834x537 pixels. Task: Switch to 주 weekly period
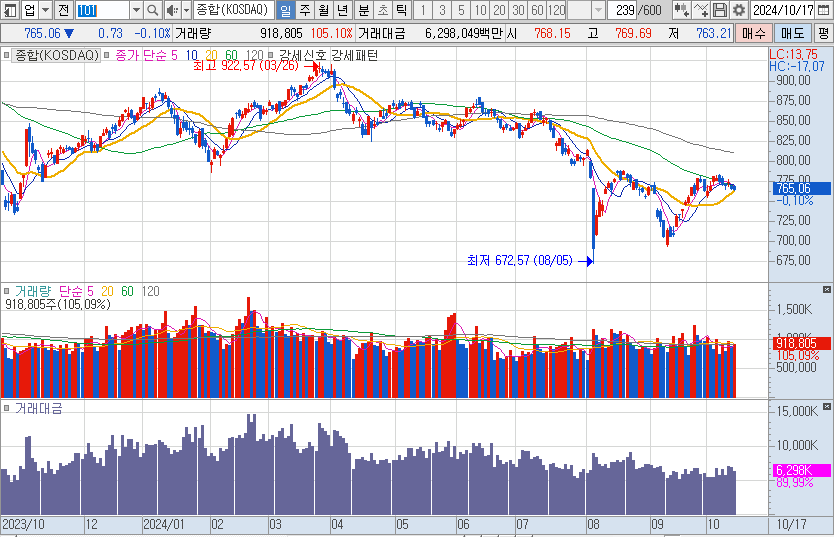[x=305, y=10]
